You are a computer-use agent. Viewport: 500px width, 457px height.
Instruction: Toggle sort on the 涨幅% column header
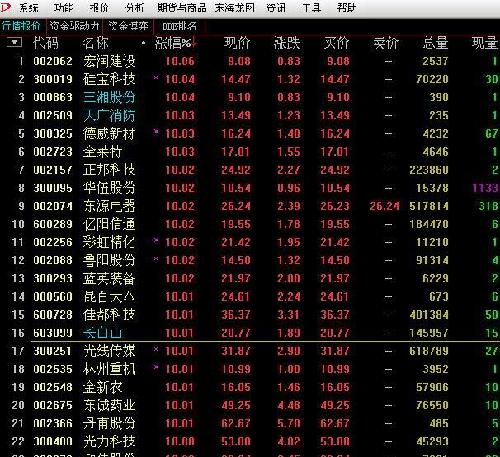tap(176, 43)
